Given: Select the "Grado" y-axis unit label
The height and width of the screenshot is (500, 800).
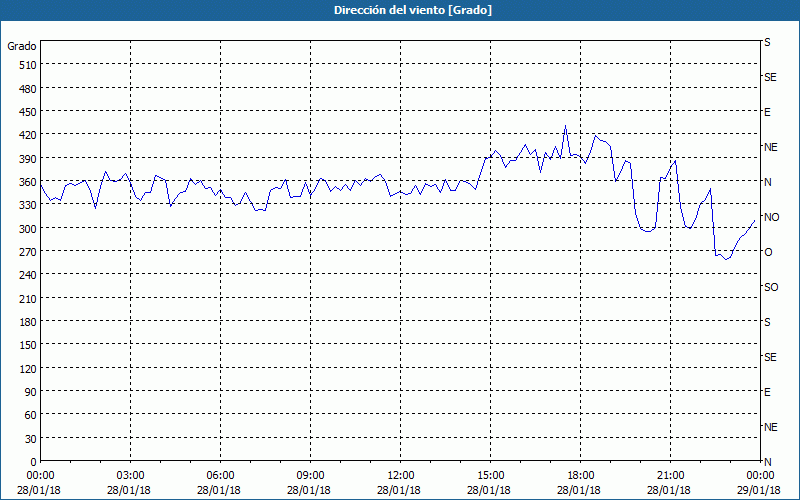Looking at the screenshot, I should 21,46.
